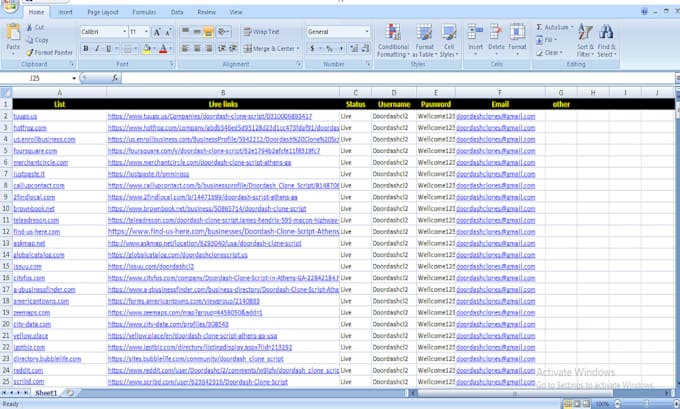
Task: Align text to the top
Action: click(x=185, y=31)
